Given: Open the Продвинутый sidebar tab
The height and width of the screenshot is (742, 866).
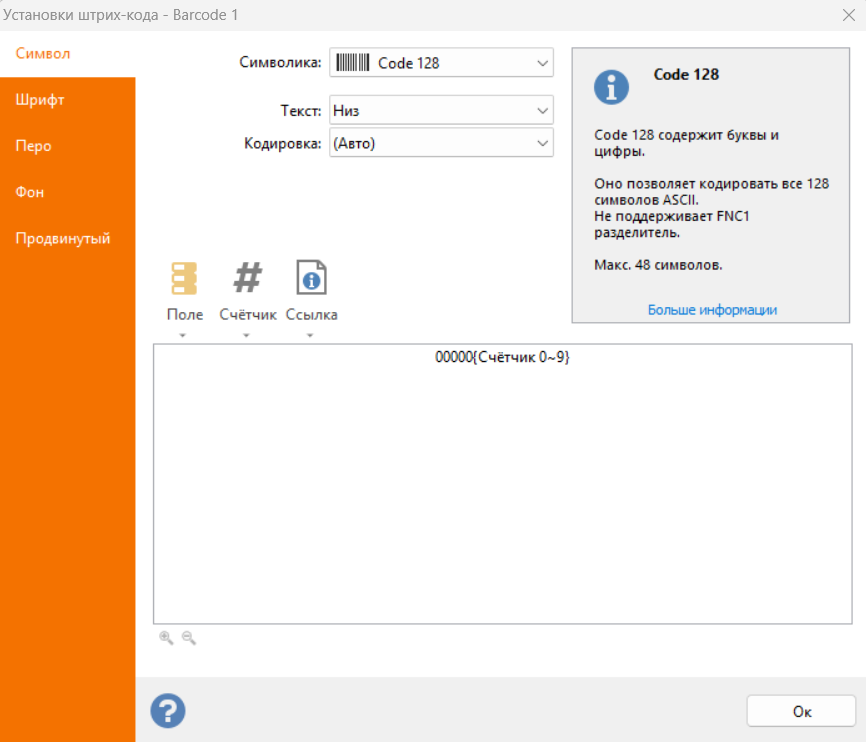Looking at the screenshot, I should (x=62, y=239).
